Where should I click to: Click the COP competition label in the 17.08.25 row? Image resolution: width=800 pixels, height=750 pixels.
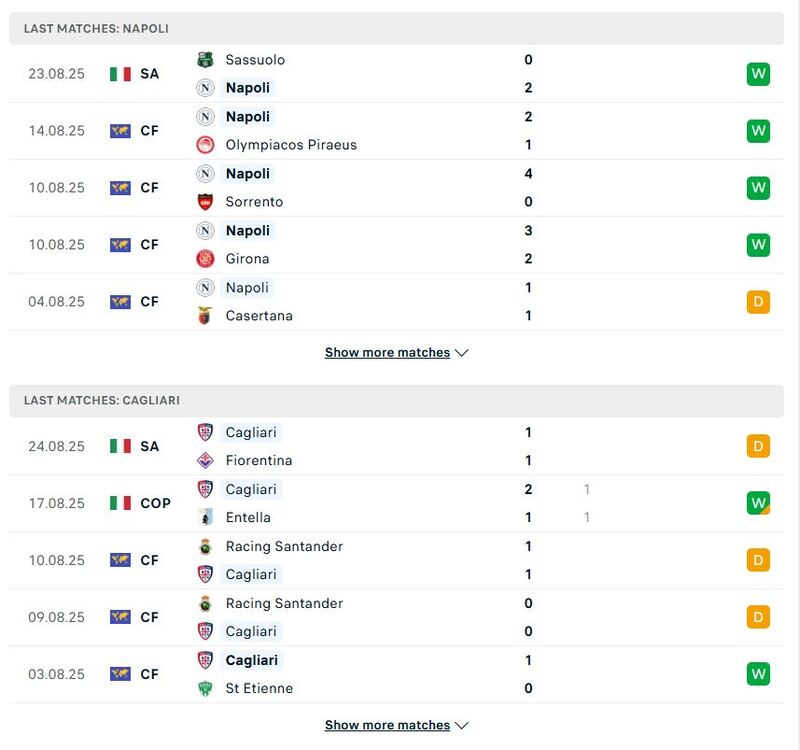pyautogui.click(x=155, y=503)
